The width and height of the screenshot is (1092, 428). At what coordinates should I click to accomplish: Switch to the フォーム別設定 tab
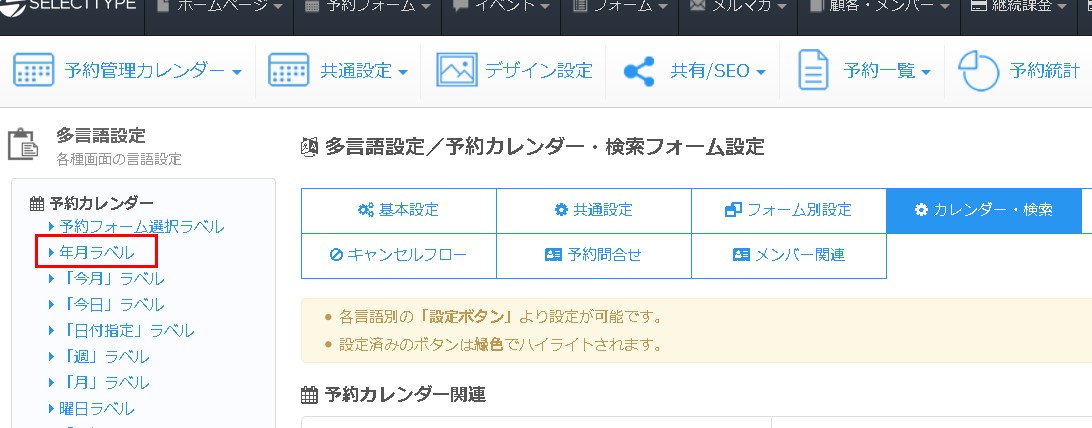789,211
